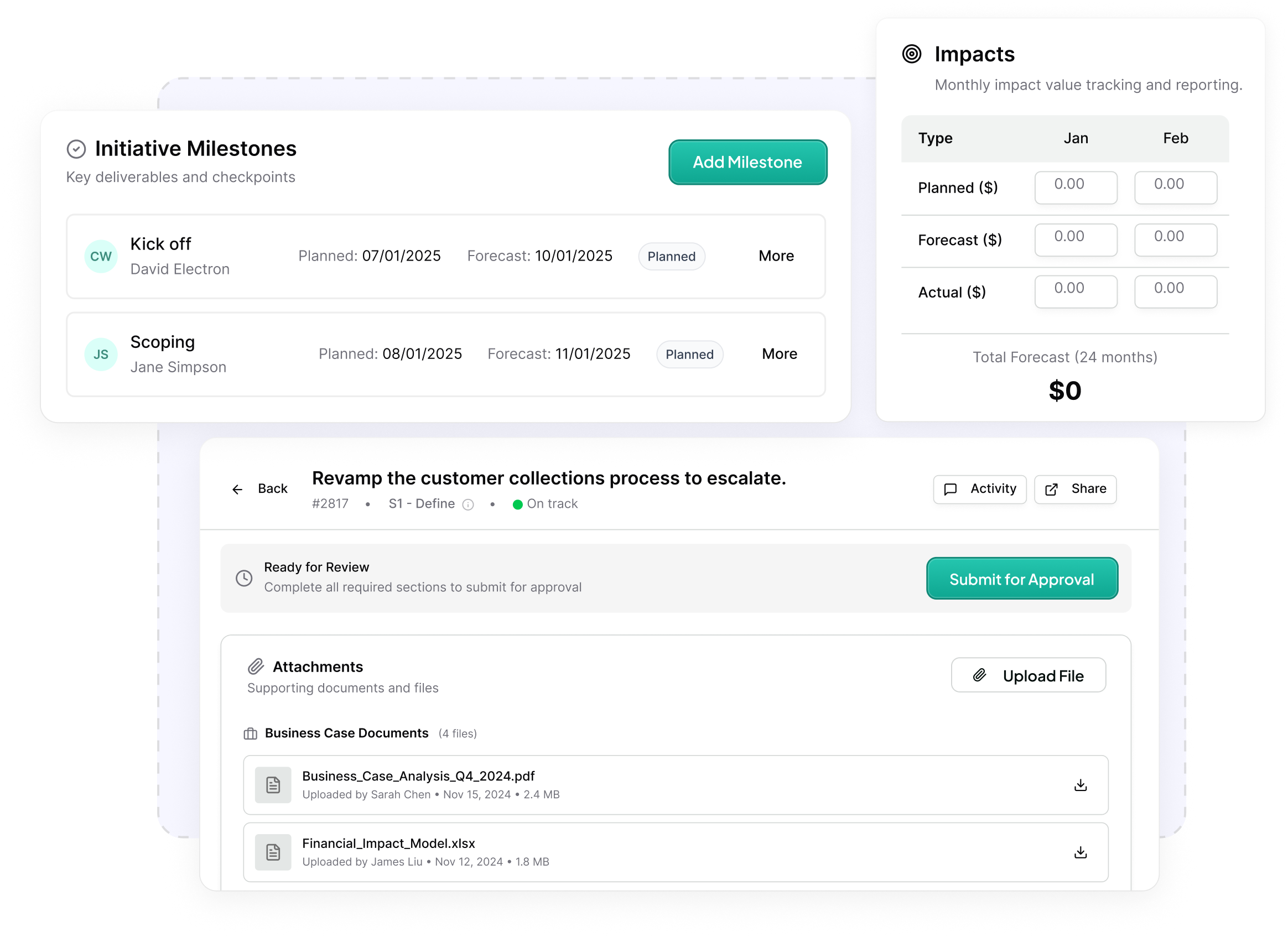Click the Impacts target icon
Viewport: 1288px width, 937px height.
(x=911, y=54)
